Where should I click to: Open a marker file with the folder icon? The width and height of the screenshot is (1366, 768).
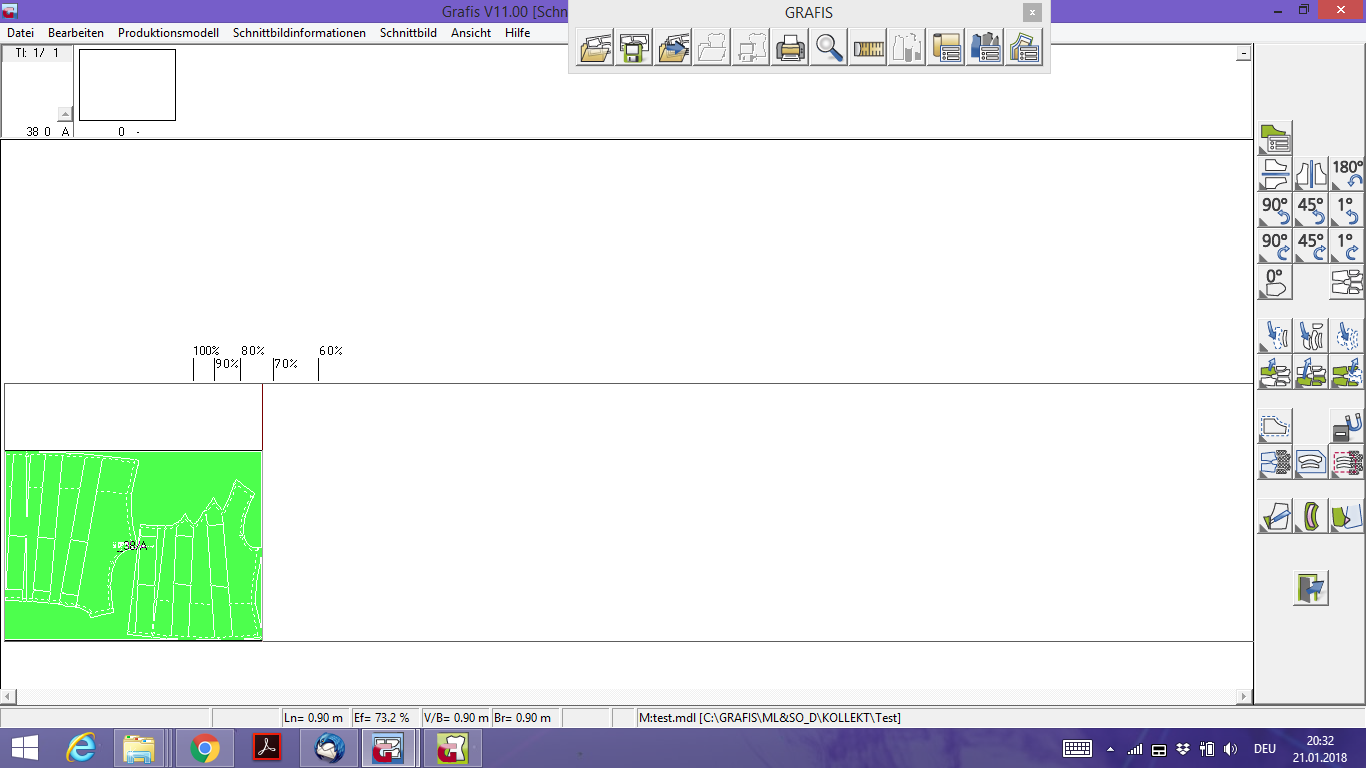coord(596,47)
